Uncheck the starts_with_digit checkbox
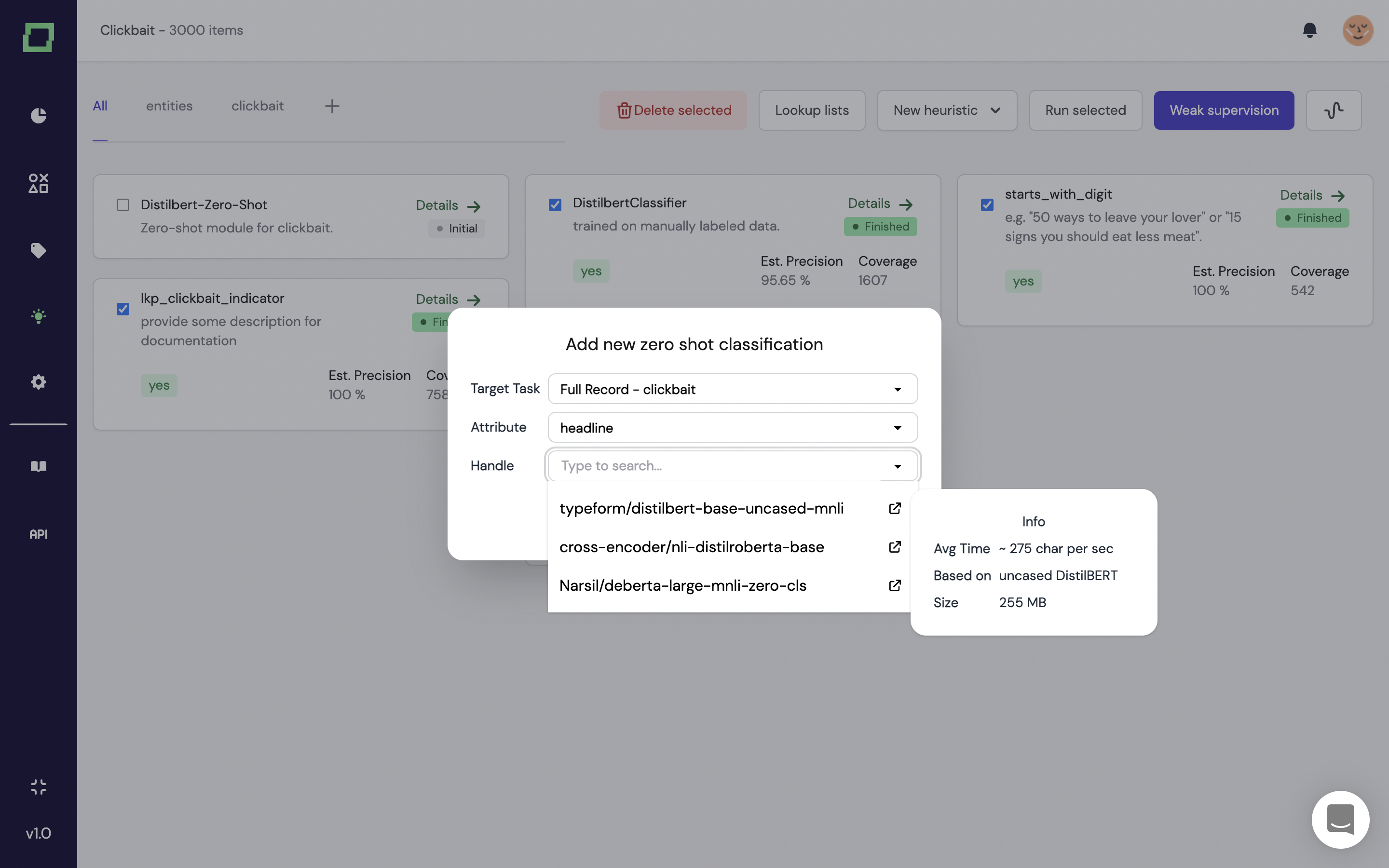Image resolution: width=1389 pixels, height=868 pixels. pos(987,205)
